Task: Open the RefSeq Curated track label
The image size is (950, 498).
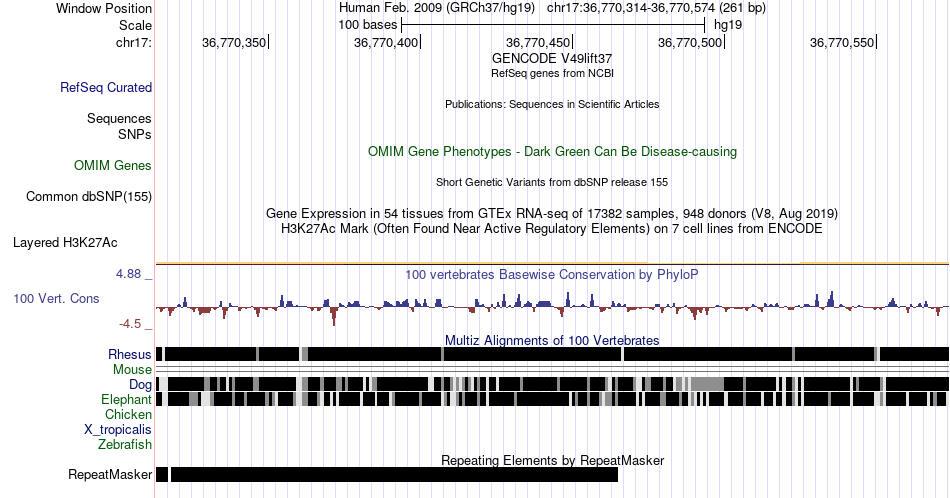Action: click(105, 87)
